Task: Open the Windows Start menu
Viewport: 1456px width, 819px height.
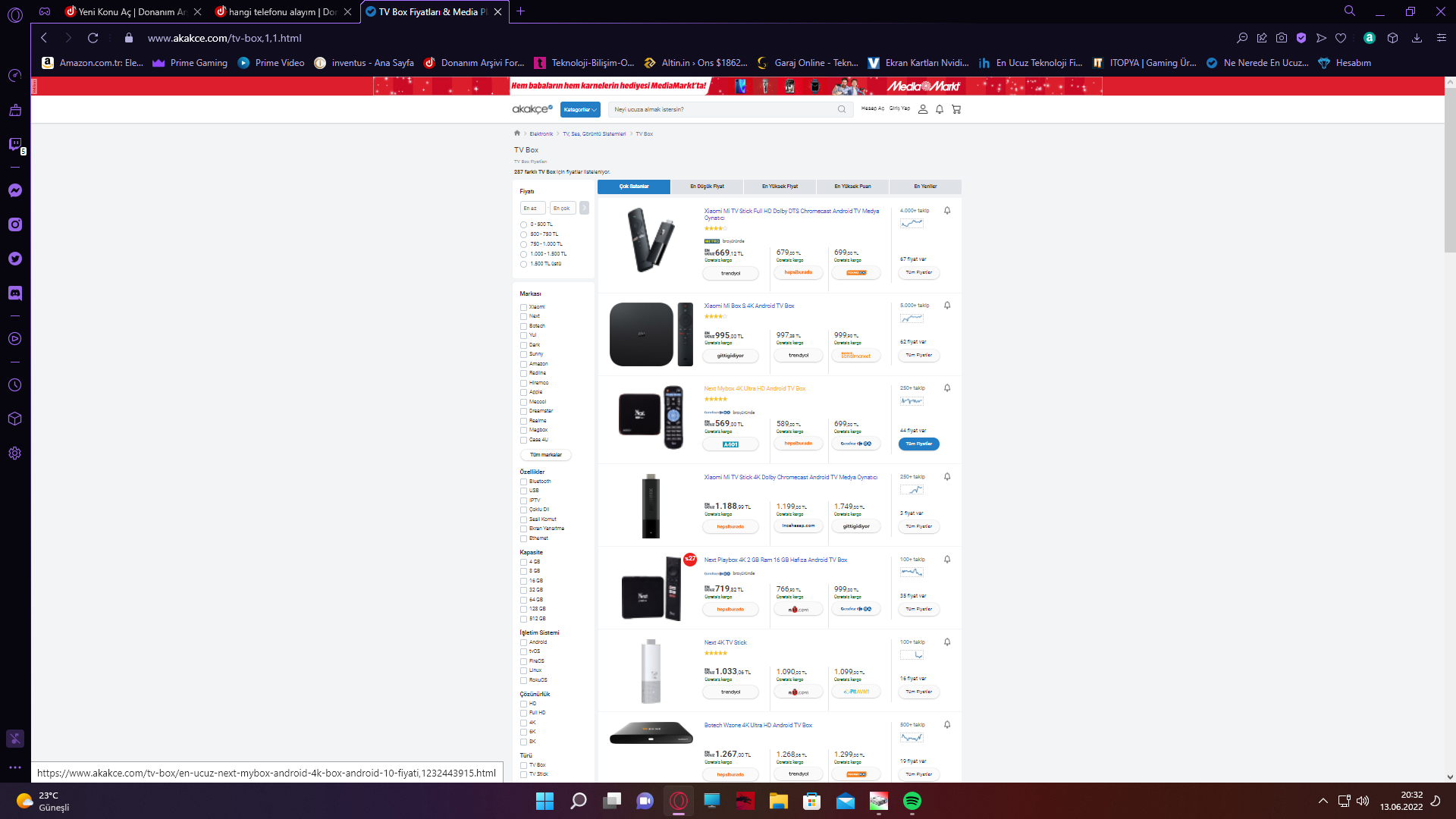Action: (x=544, y=801)
